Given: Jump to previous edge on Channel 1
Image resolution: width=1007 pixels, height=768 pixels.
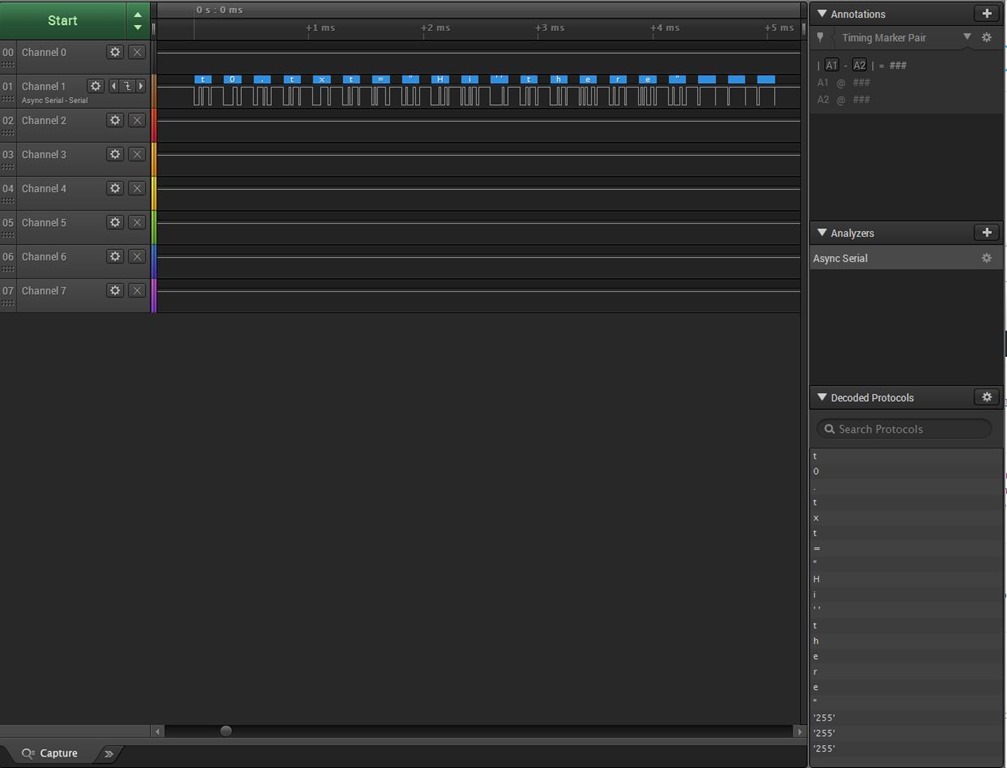Looking at the screenshot, I should point(114,86).
